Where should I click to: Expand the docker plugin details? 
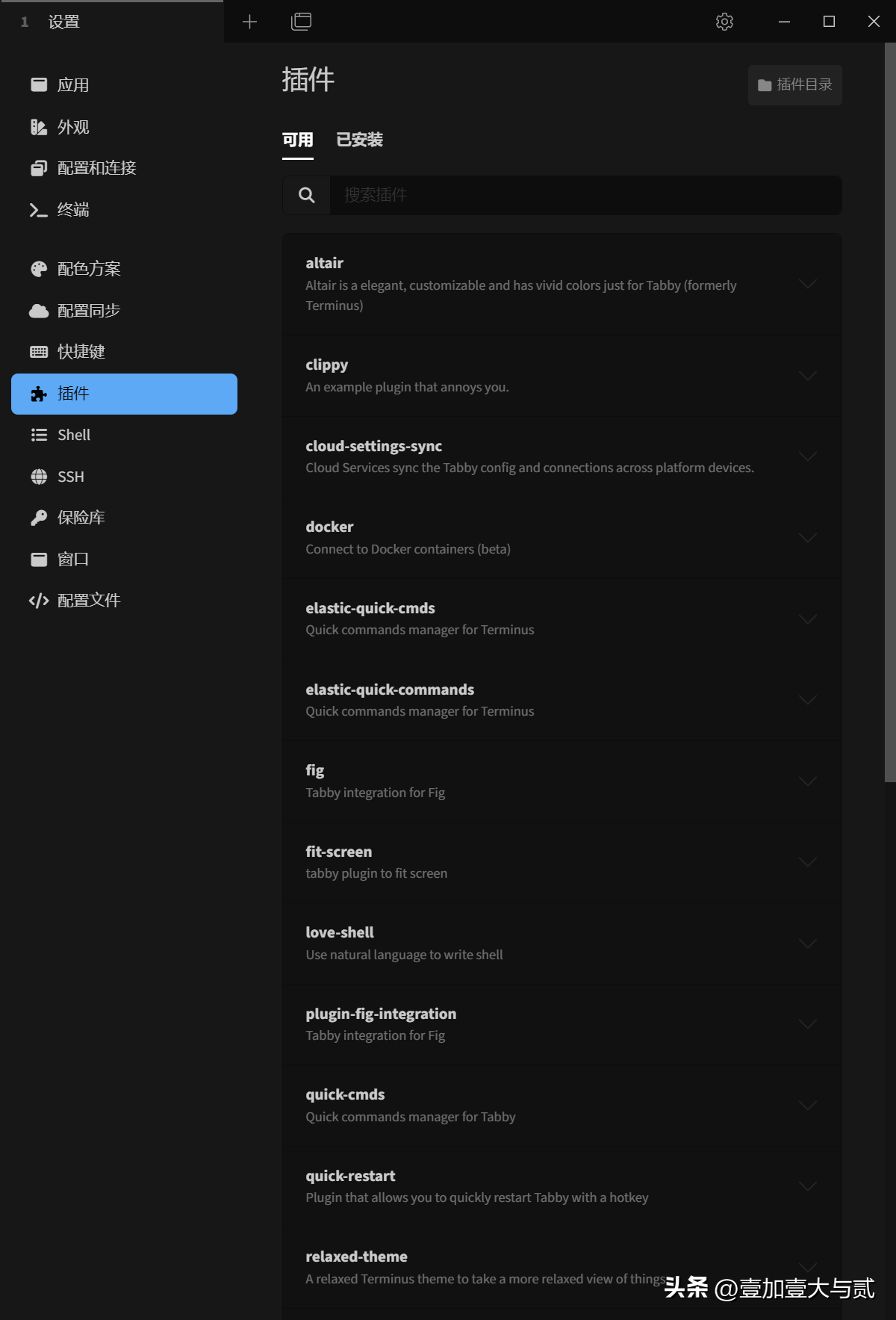(807, 538)
